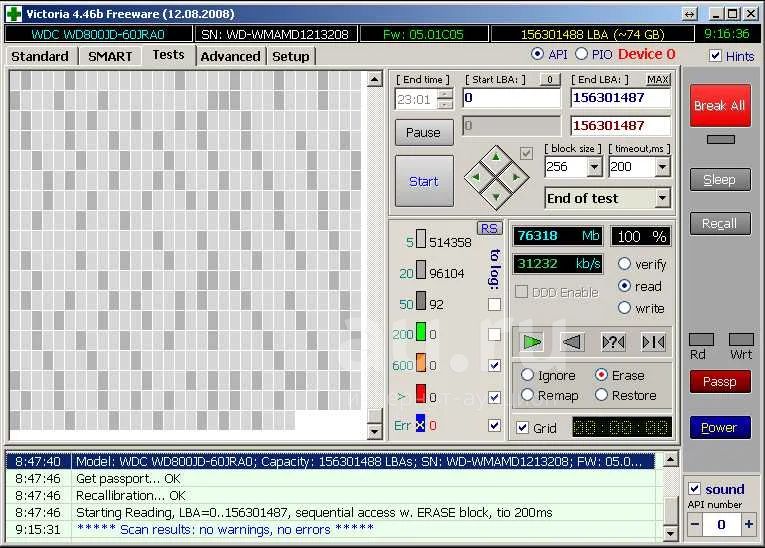The height and width of the screenshot is (548, 765).
Task: Click the butterfly seek scan button
Action: pos(653,342)
